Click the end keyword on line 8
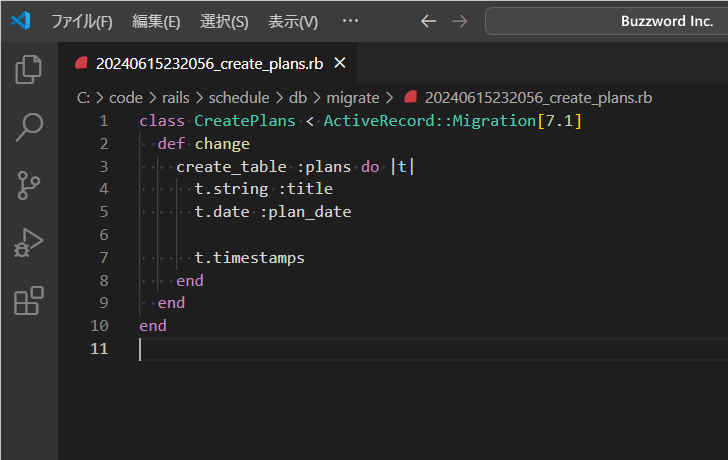Image resolution: width=728 pixels, height=460 pixels. pyautogui.click(x=190, y=281)
